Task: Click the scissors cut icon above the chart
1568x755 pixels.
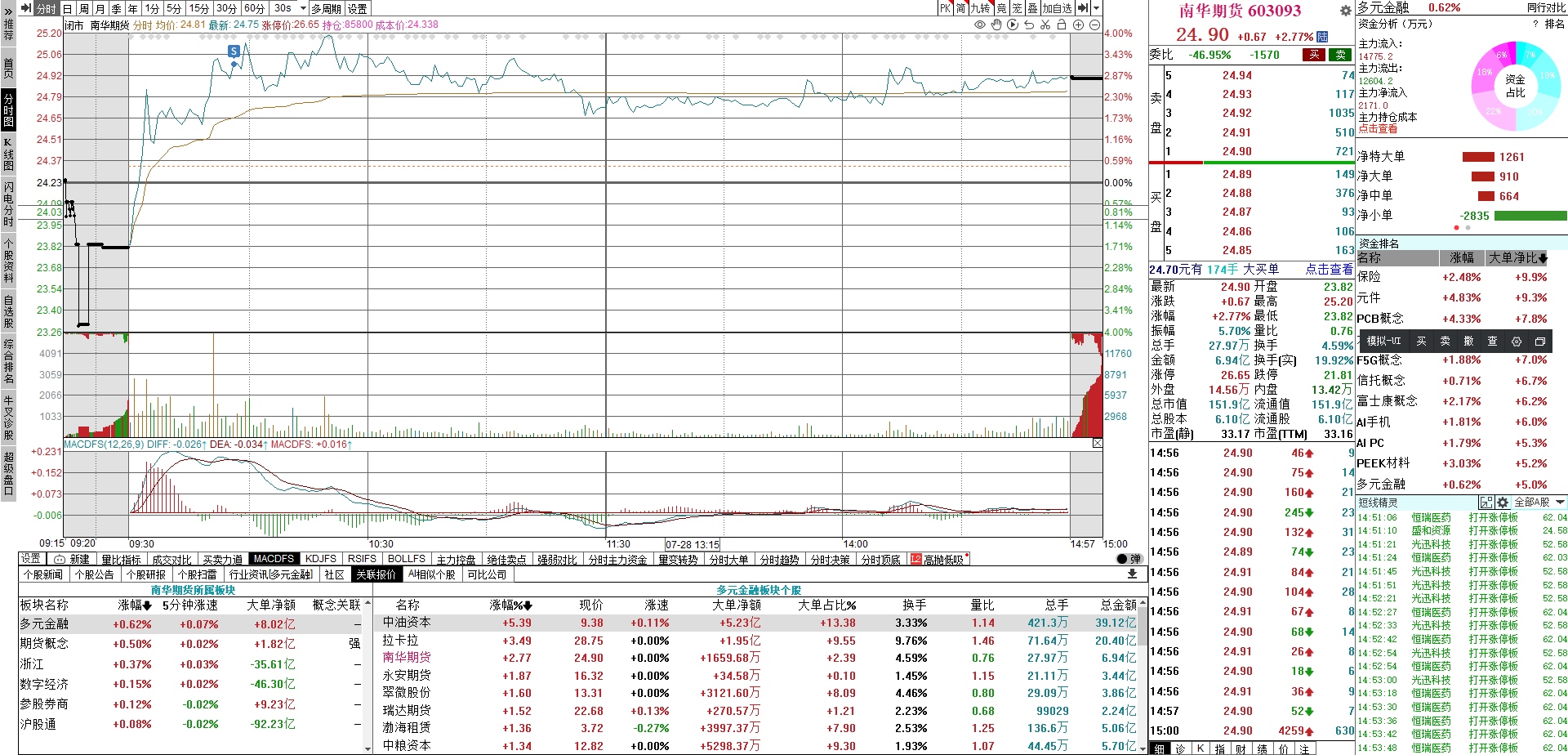Action: (x=1045, y=25)
